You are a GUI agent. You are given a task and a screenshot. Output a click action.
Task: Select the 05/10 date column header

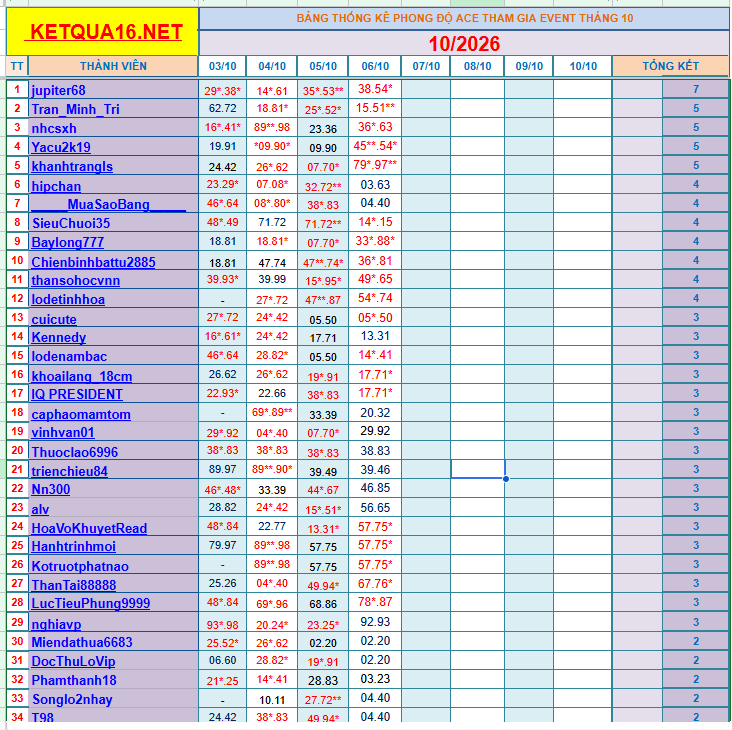coord(323,66)
